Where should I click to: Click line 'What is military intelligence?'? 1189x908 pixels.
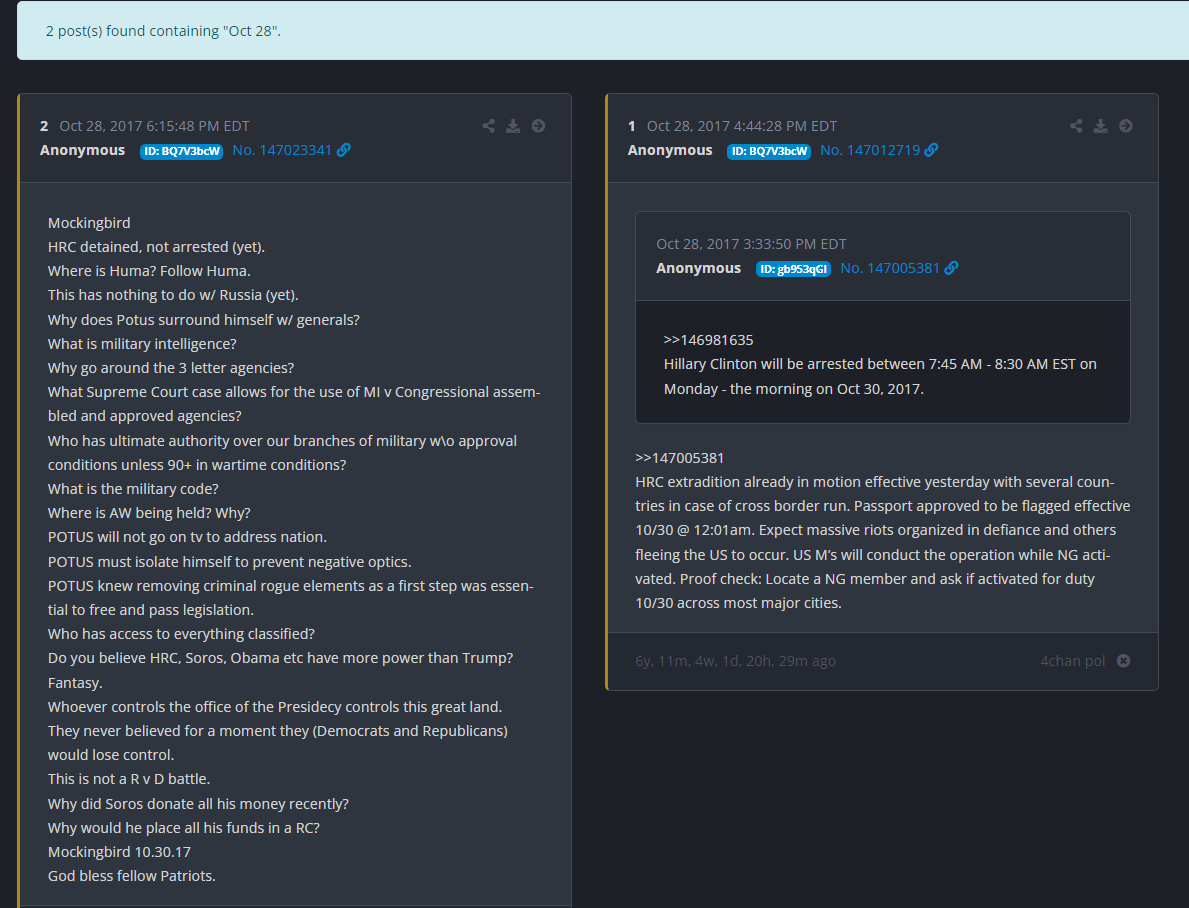[x=143, y=344]
